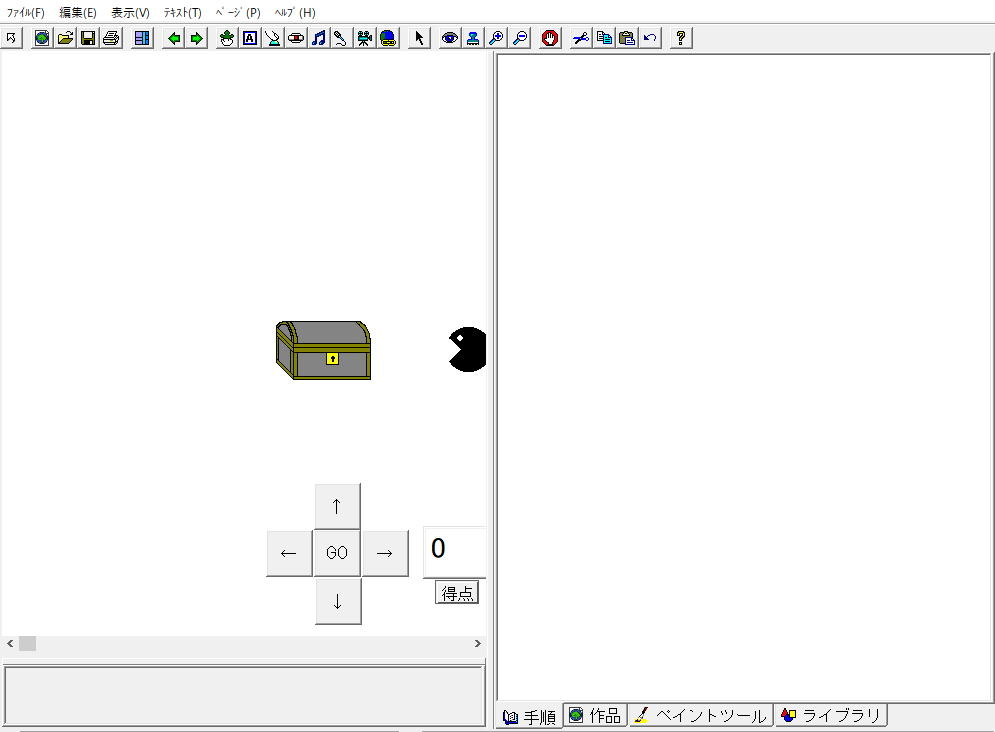Click the up arrow ↑ button
995x732 pixels.
click(337, 506)
